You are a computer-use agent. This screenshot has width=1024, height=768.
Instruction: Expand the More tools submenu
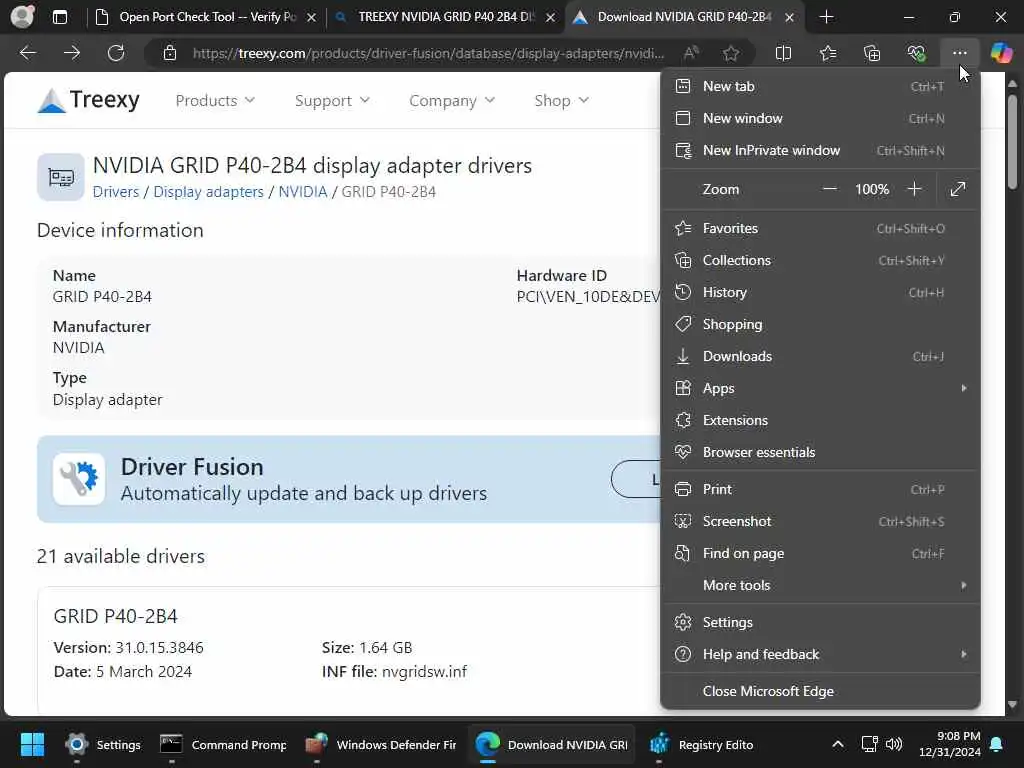[820, 585]
